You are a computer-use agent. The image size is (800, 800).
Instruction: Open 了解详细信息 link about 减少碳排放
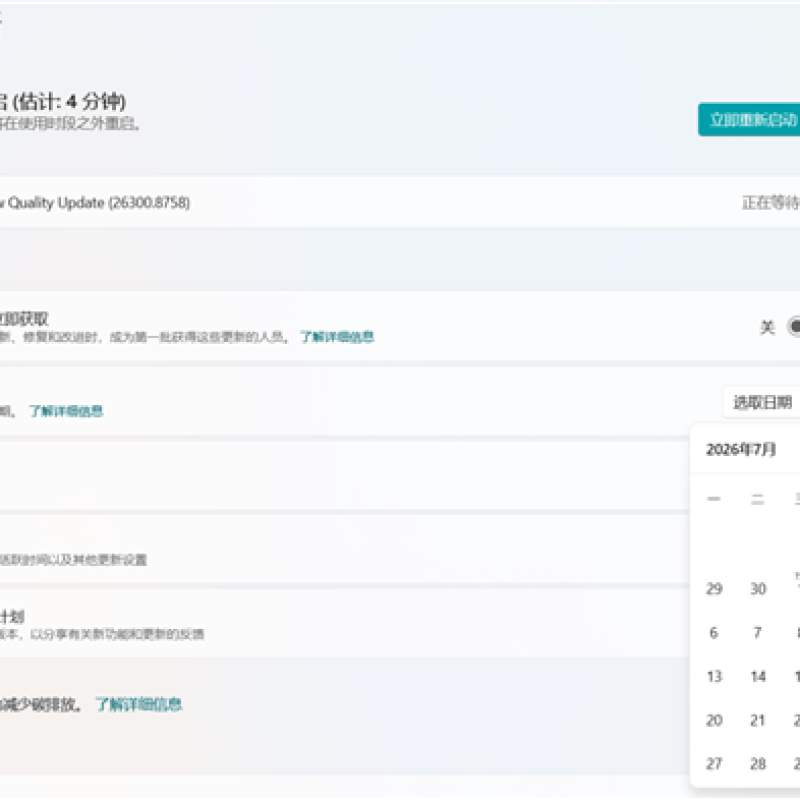pos(139,705)
